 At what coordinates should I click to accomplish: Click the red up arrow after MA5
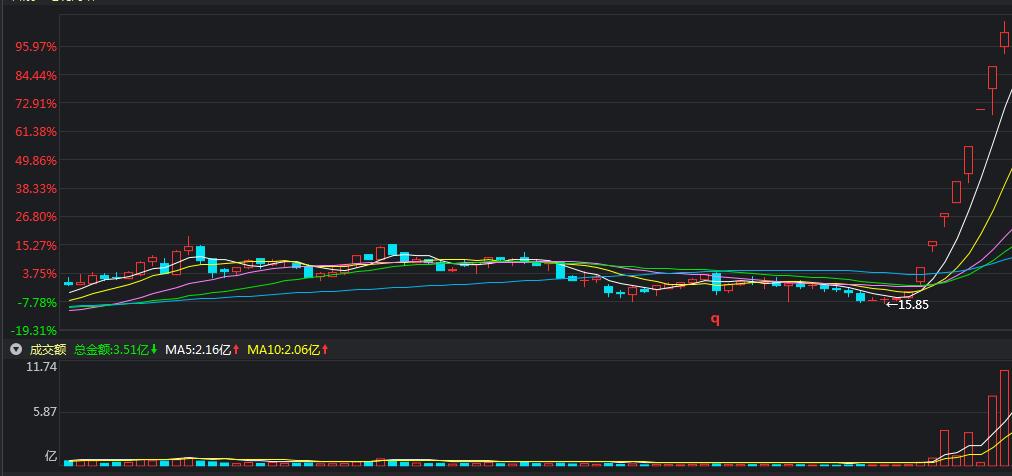point(236,350)
